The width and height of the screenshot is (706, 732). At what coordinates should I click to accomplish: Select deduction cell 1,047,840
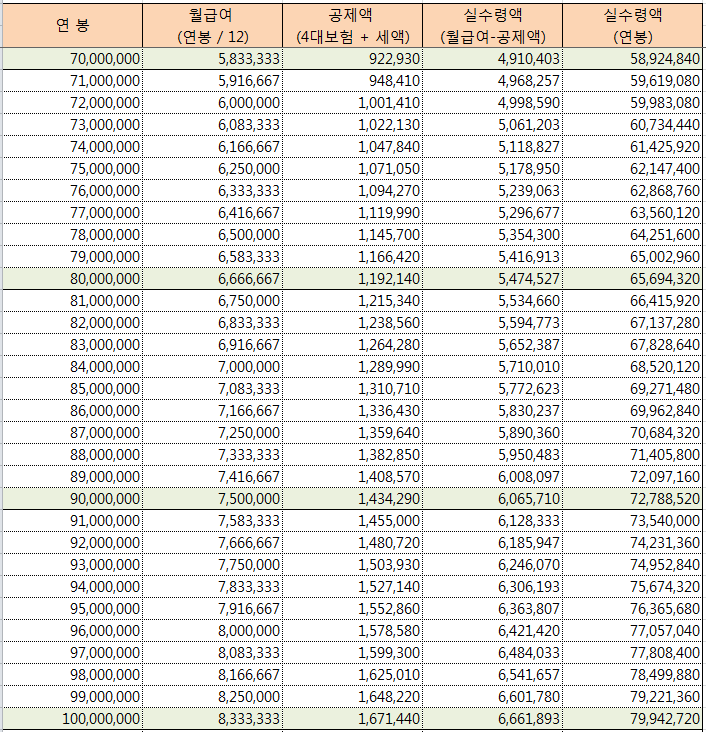(353, 147)
